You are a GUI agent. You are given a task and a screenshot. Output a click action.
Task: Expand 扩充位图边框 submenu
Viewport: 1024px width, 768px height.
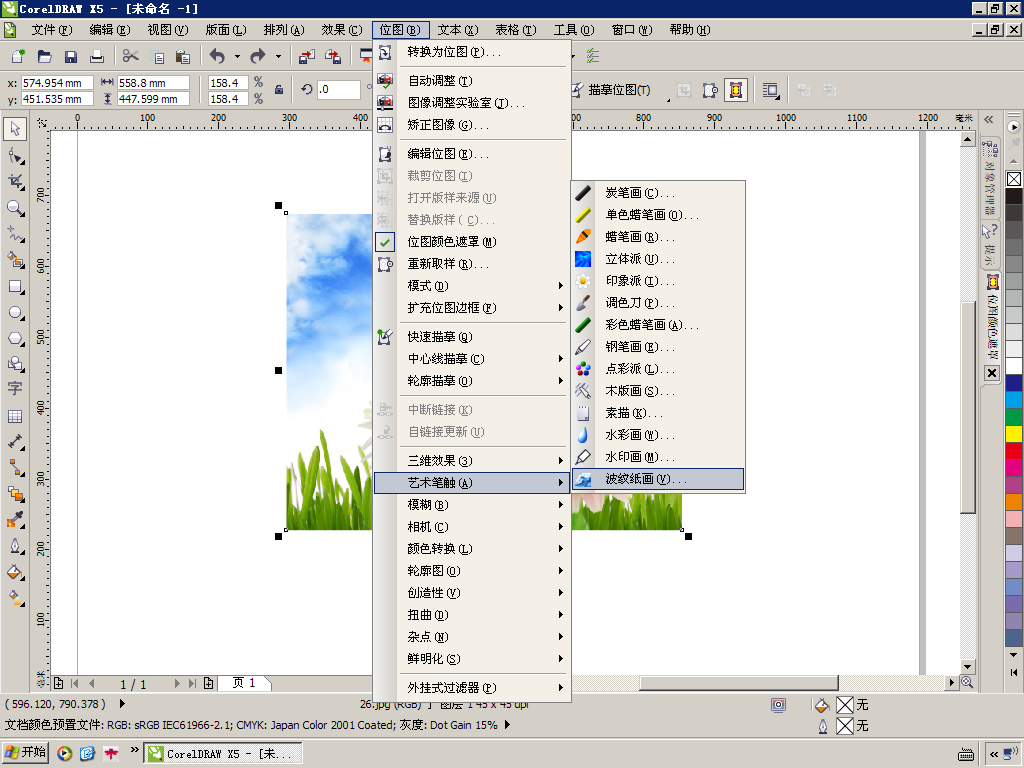point(471,308)
